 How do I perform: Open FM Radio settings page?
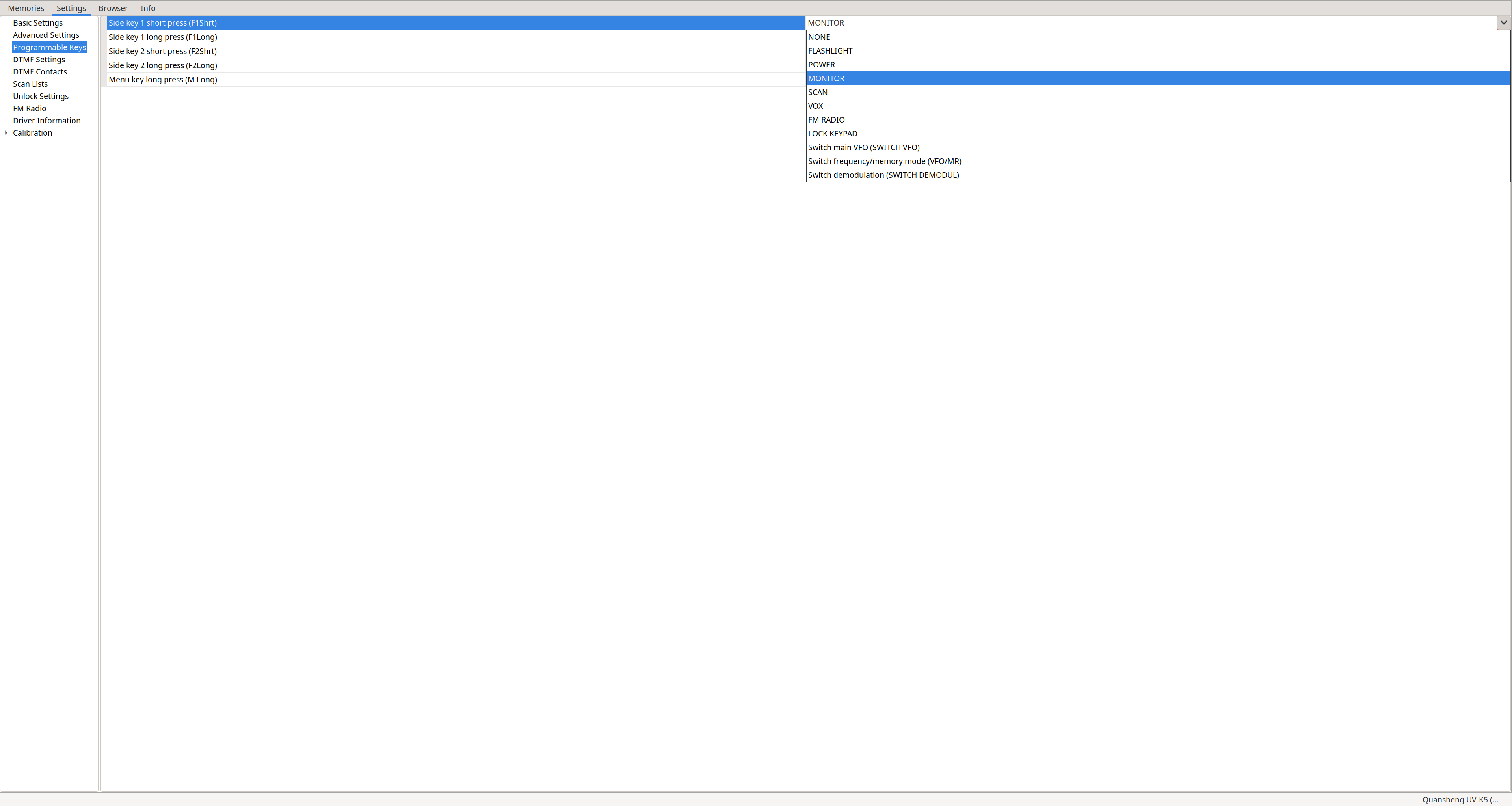coord(29,109)
